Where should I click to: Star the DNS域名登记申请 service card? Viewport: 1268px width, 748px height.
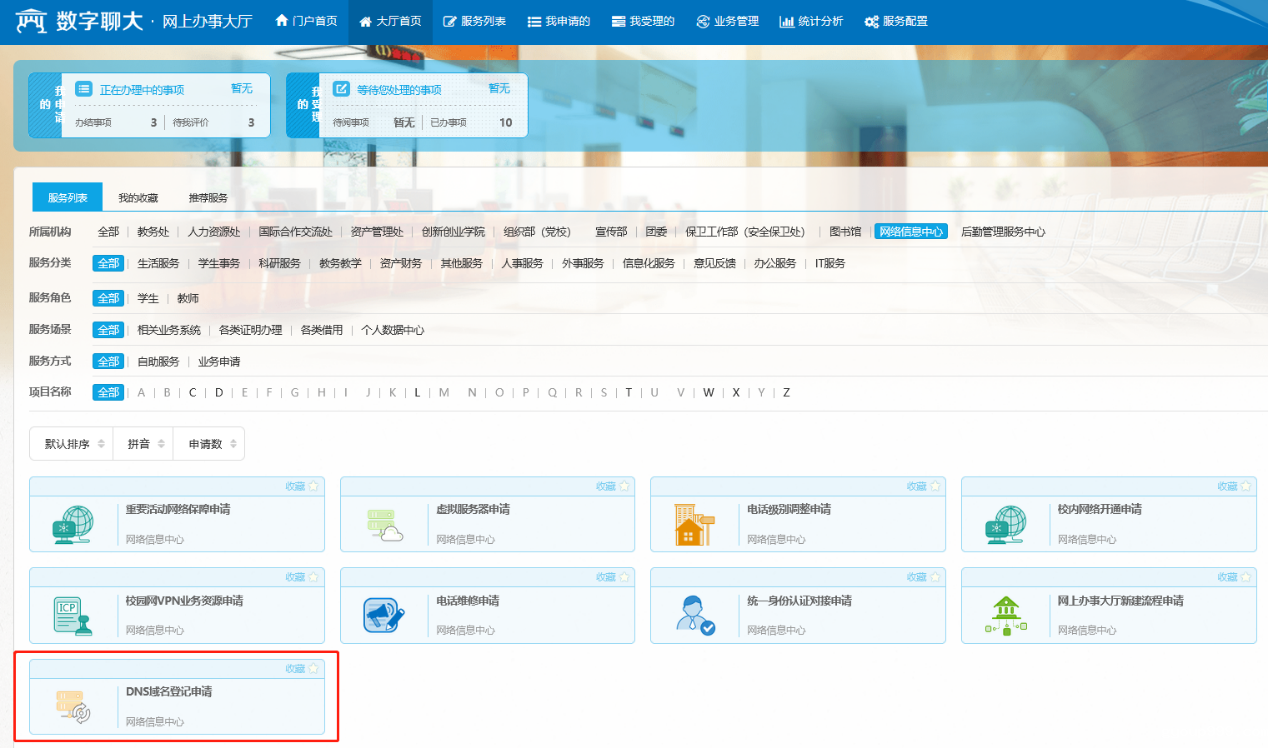tap(314, 669)
